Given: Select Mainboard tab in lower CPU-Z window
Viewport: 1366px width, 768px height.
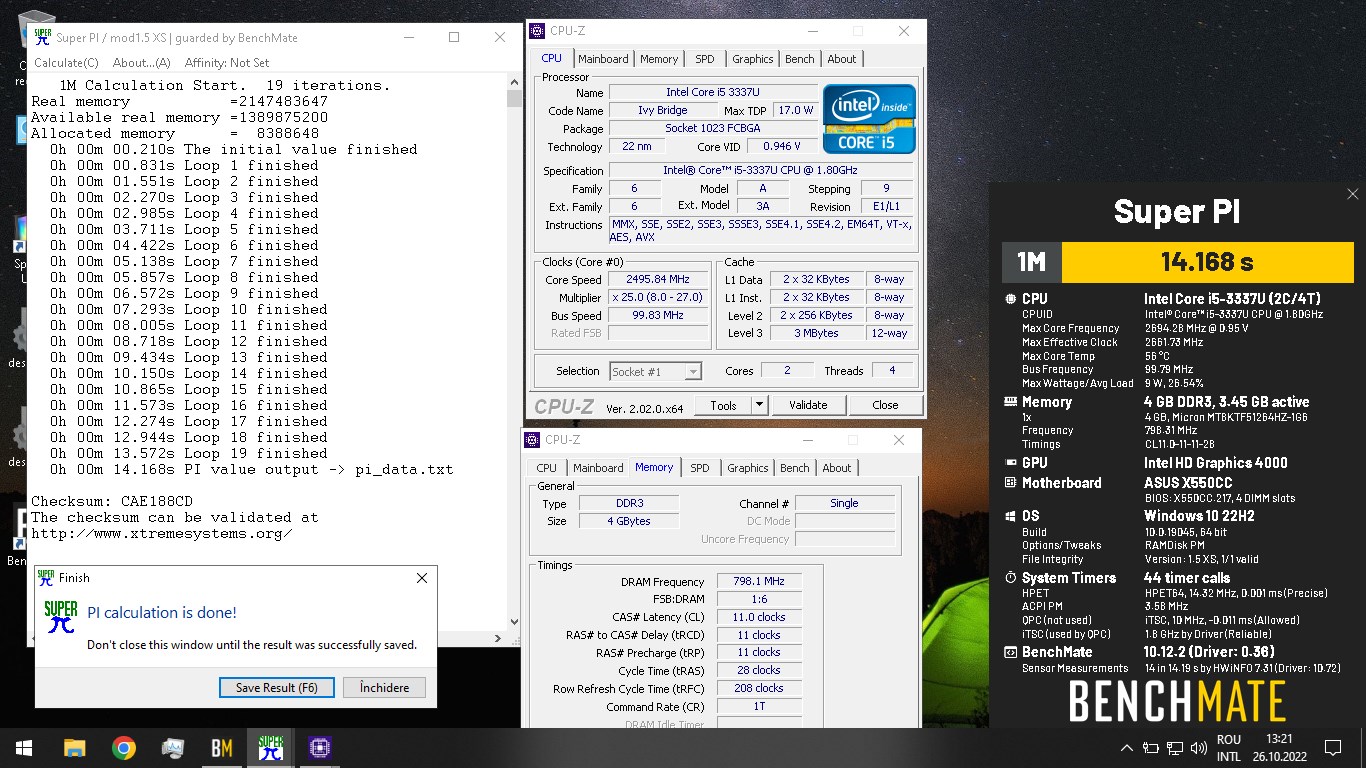Looking at the screenshot, I should (x=598, y=468).
